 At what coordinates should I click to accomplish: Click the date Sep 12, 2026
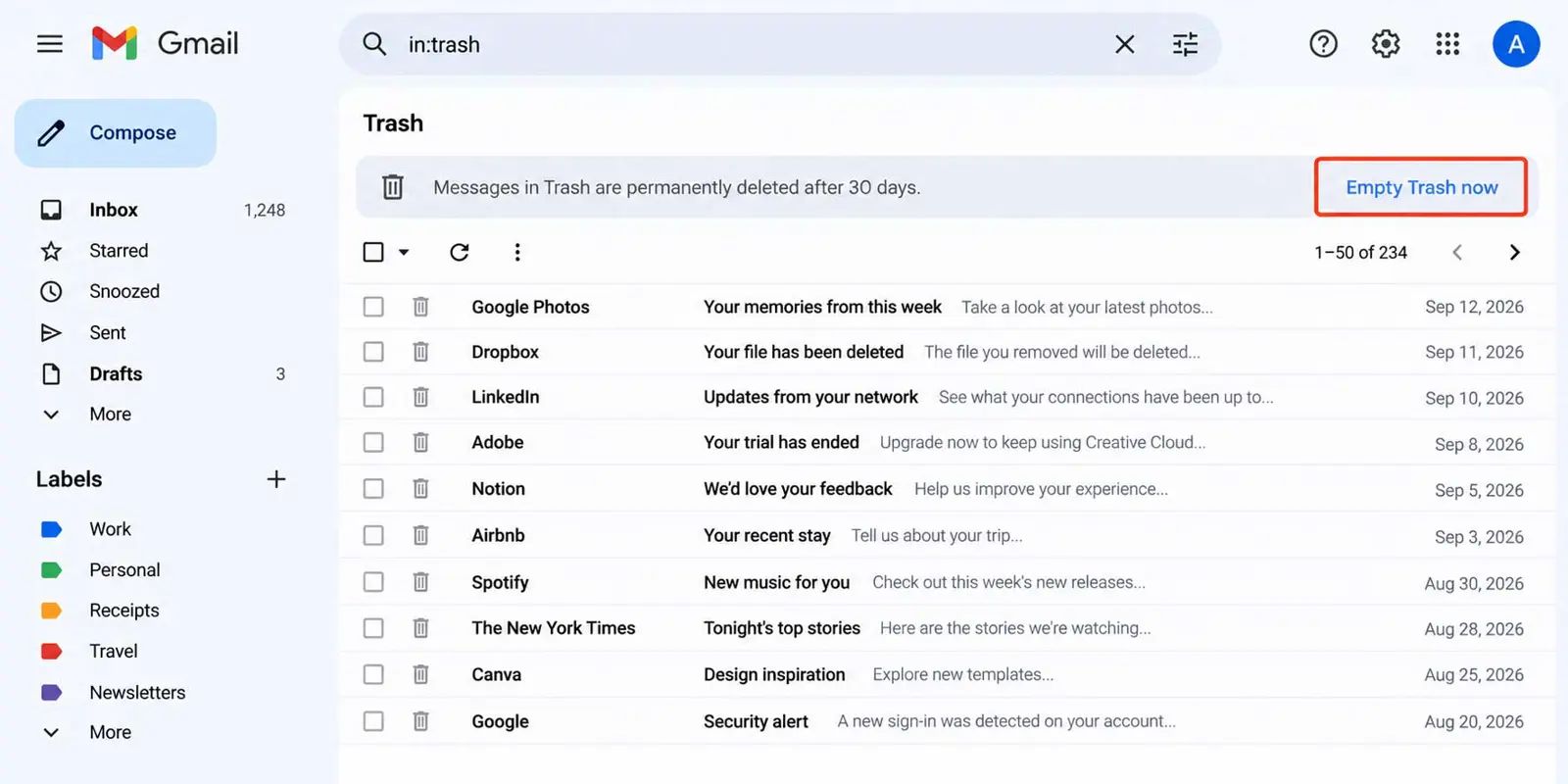[x=1474, y=307]
